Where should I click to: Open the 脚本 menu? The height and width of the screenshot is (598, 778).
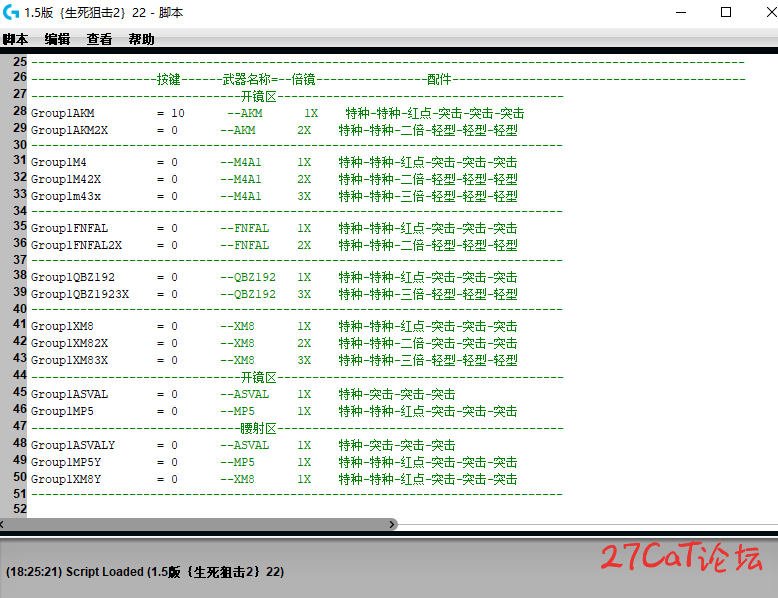coord(15,39)
